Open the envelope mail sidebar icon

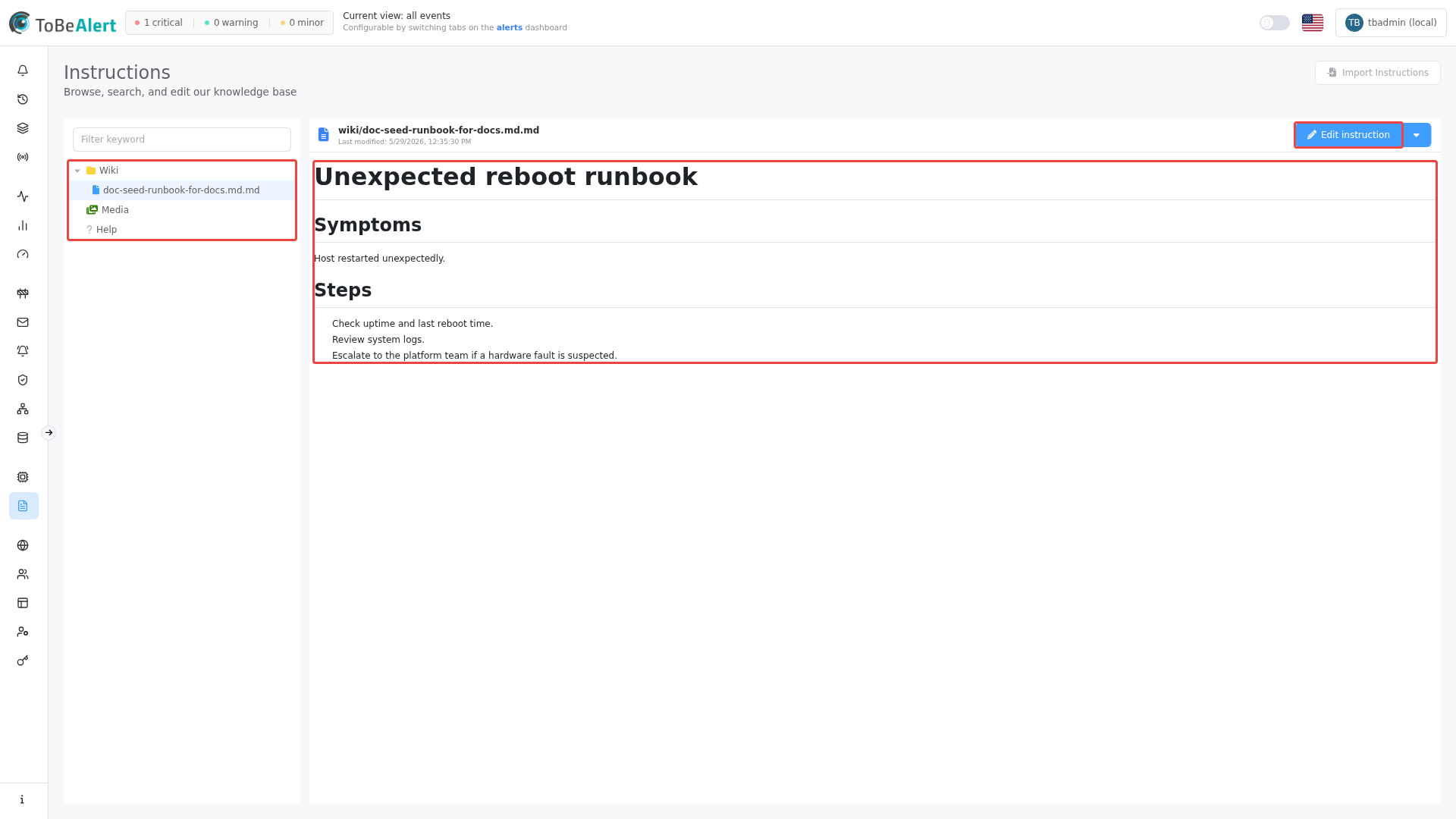[23, 322]
